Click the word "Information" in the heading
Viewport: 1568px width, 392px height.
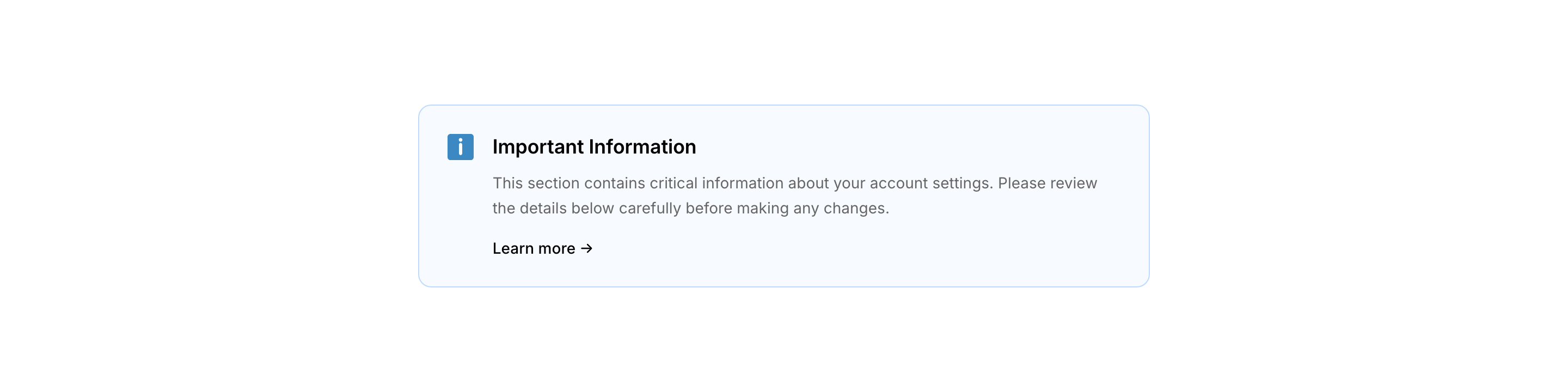coord(642,146)
